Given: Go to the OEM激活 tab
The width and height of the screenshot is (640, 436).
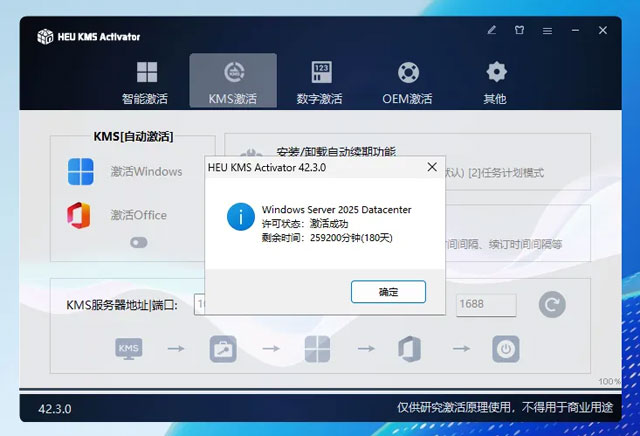Looking at the screenshot, I should [x=407, y=82].
